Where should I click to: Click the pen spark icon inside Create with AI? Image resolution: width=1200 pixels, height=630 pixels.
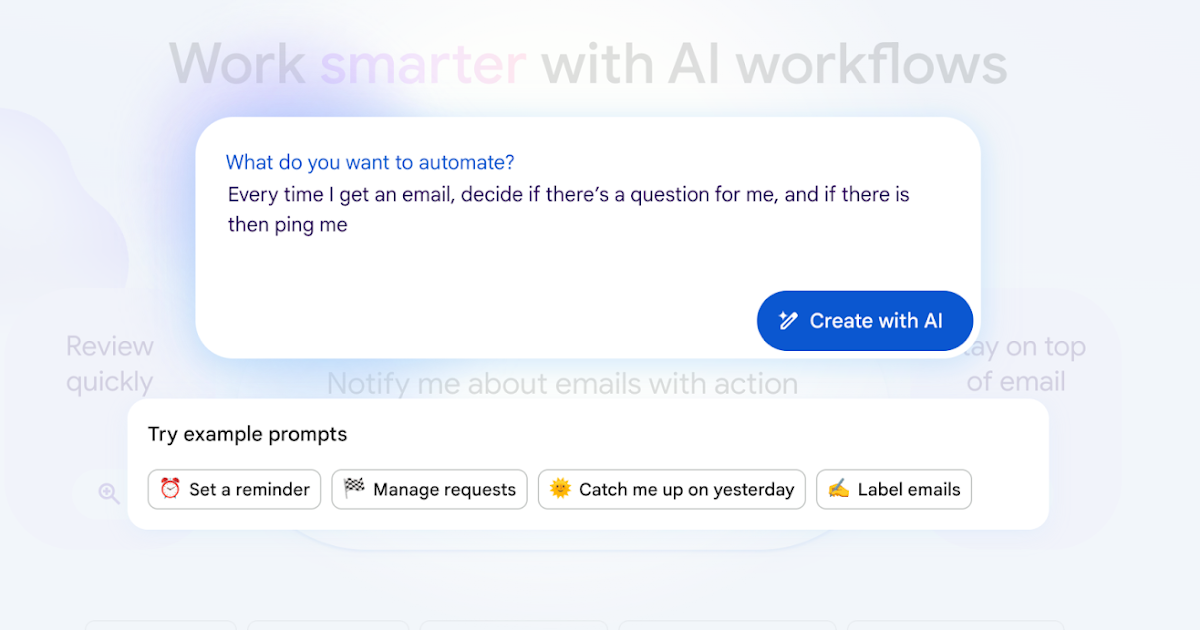tap(789, 320)
